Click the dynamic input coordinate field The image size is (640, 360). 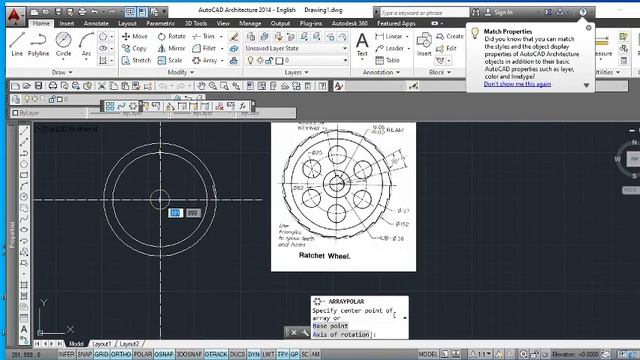175,213
